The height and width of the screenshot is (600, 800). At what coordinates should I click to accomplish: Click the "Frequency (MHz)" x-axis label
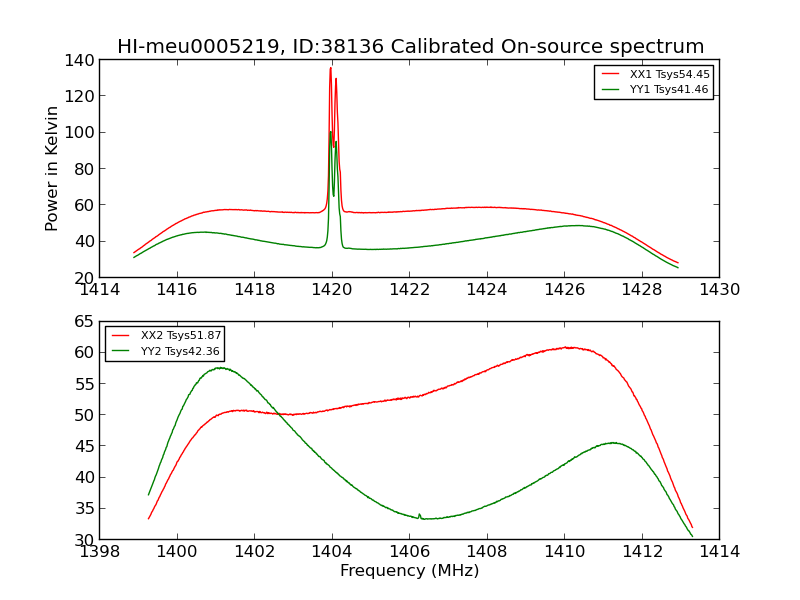[x=409, y=571]
